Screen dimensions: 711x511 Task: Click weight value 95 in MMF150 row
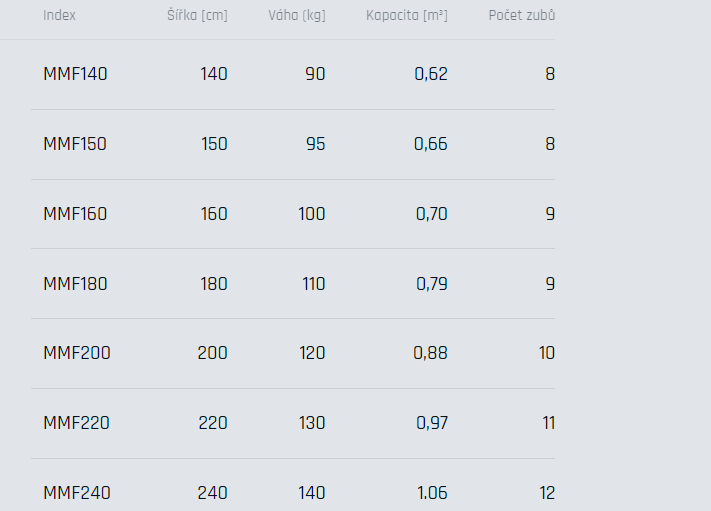[316, 144]
